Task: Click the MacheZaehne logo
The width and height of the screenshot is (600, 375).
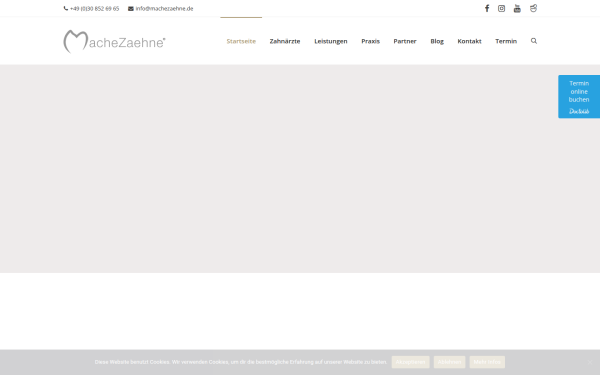Action: [114, 41]
